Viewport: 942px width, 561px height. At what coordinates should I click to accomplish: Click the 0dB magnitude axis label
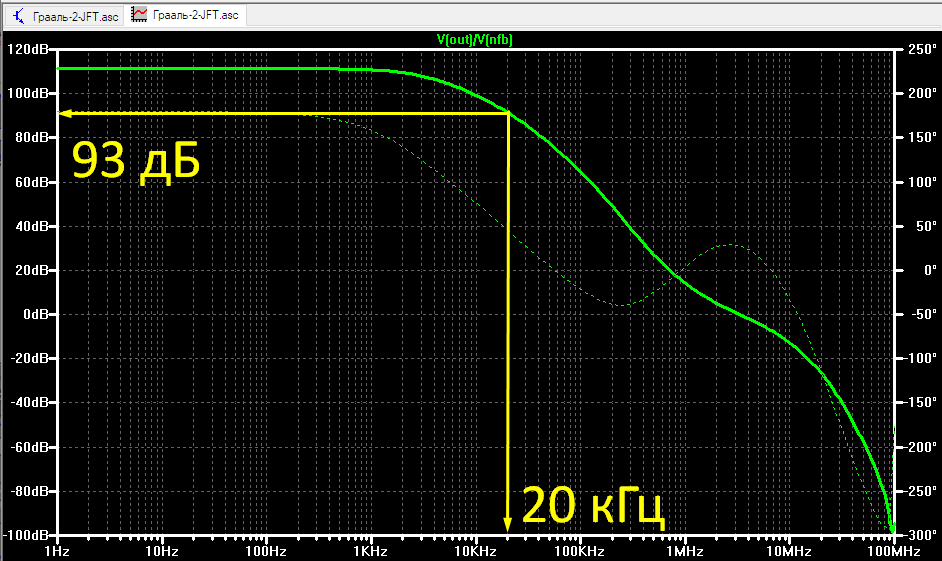35,314
